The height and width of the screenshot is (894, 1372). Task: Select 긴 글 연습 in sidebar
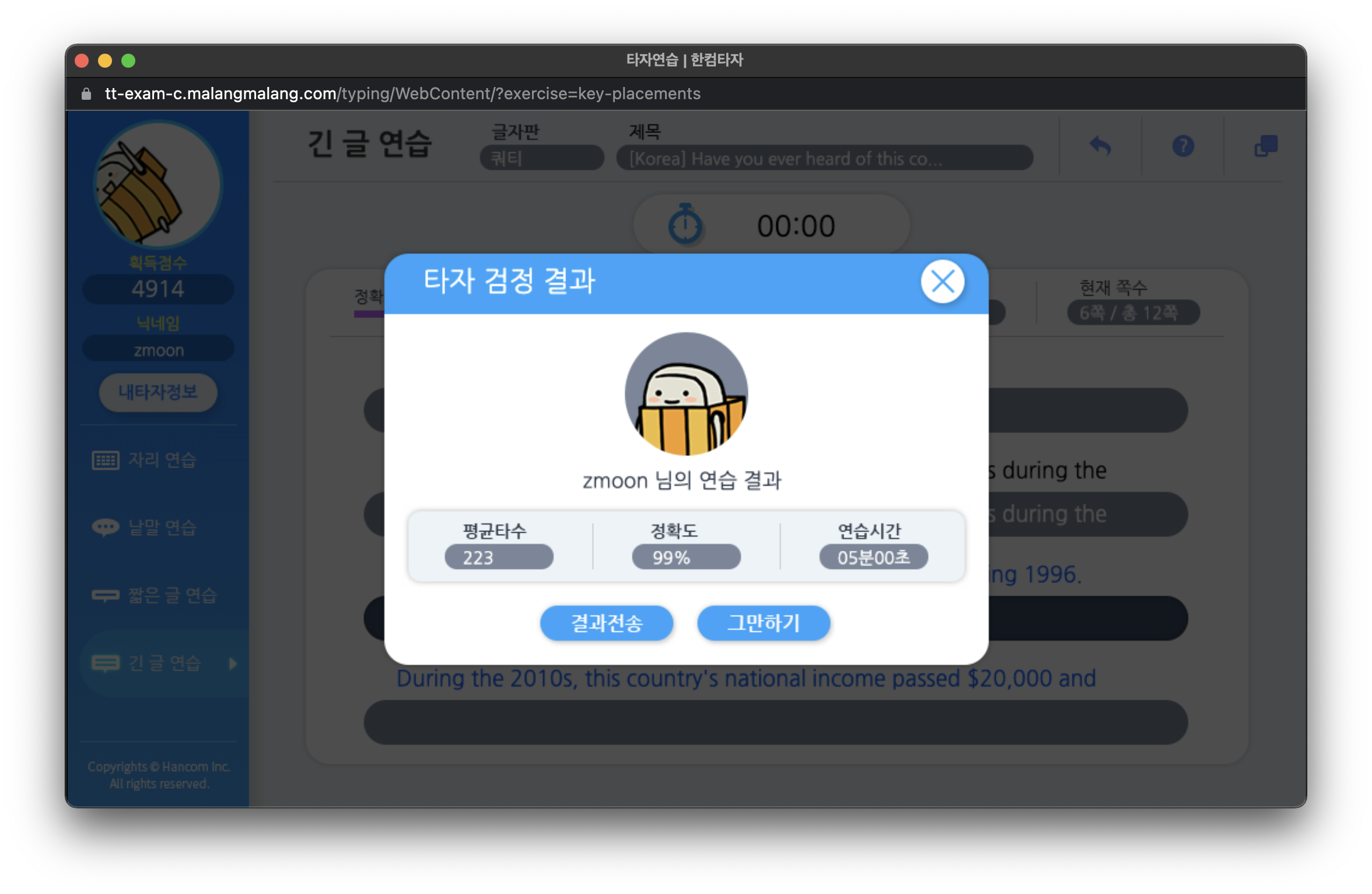pyautogui.click(x=164, y=663)
